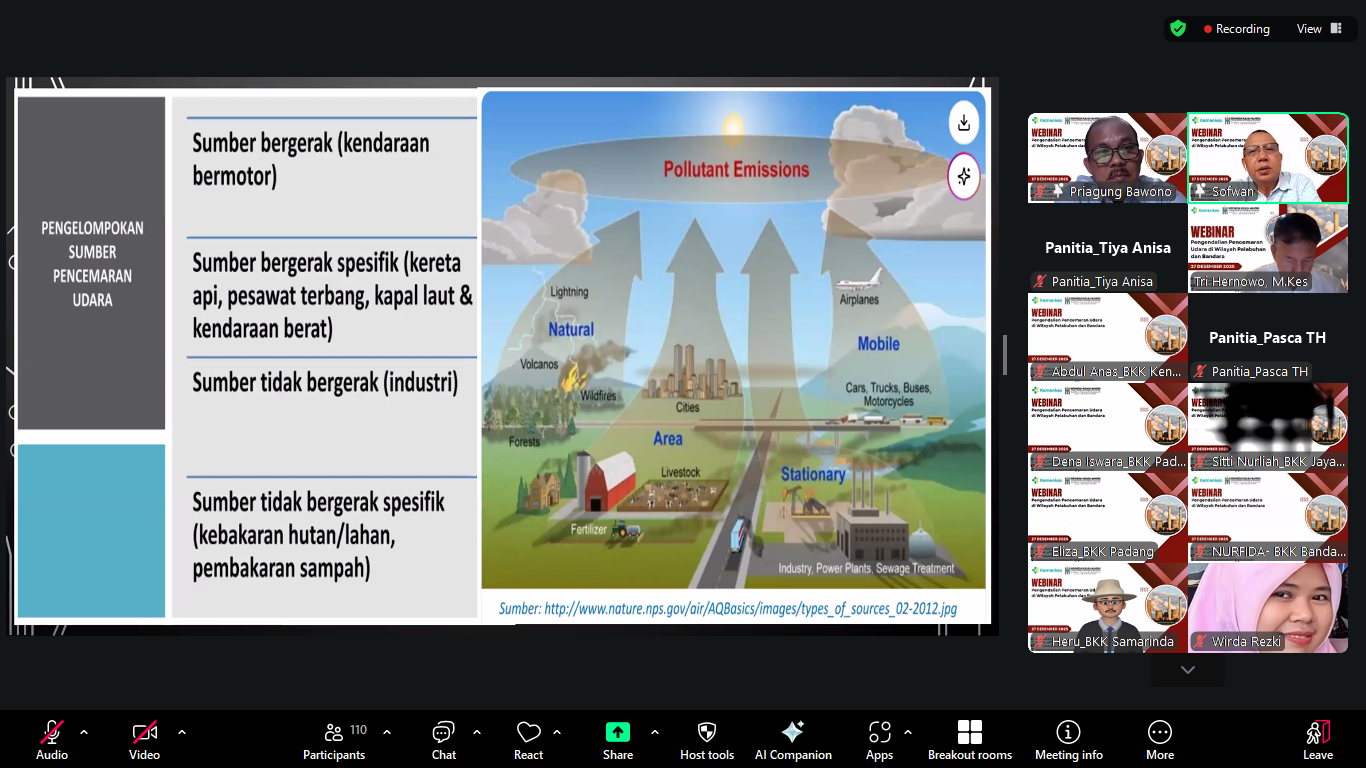Screen dimensions: 1366x768
Task: Select Sitti Nurliah_BKK participant tile
Action: tap(1268, 428)
